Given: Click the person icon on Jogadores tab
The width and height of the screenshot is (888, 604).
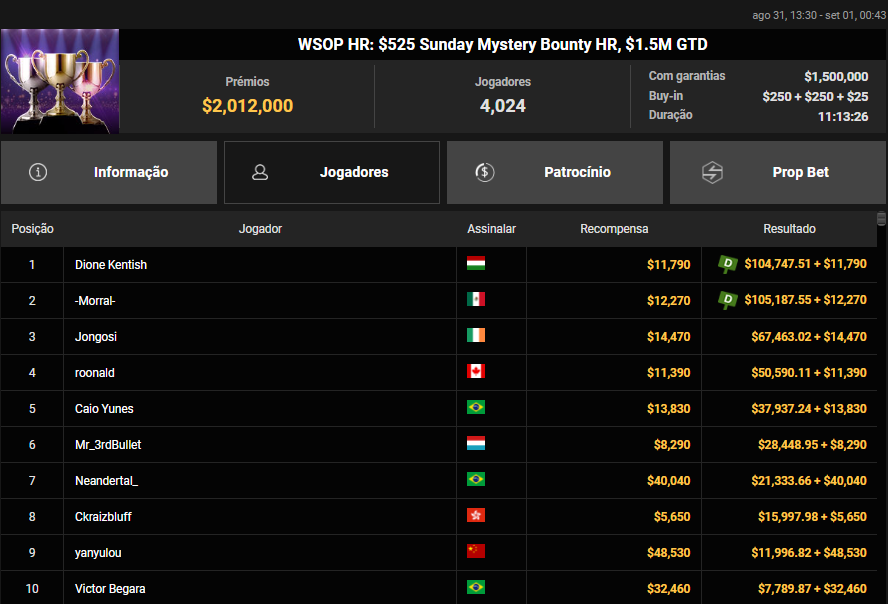Looking at the screenshot, I should coord(260,172).
